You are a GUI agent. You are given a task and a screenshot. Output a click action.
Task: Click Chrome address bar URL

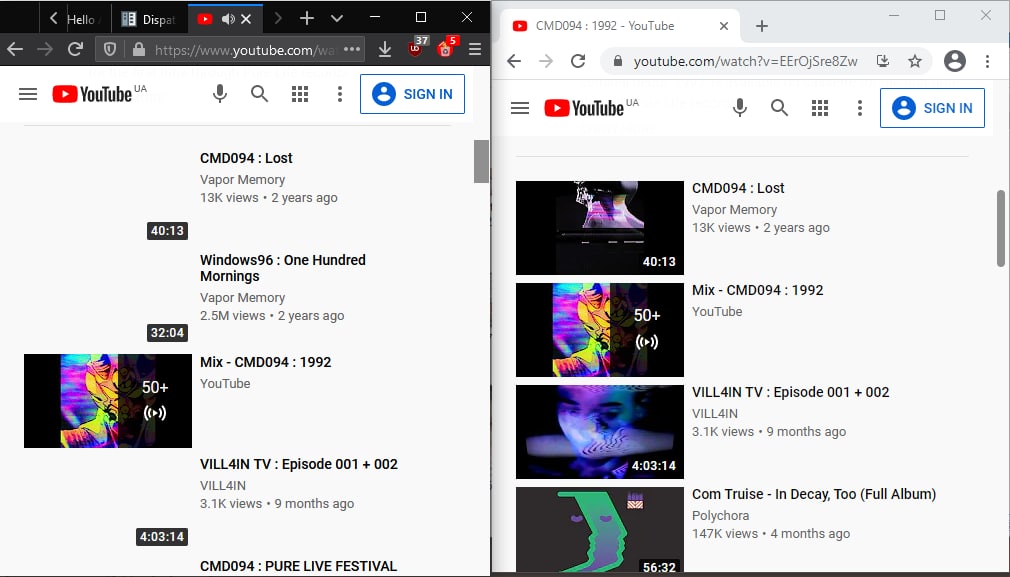click(745, 62)
